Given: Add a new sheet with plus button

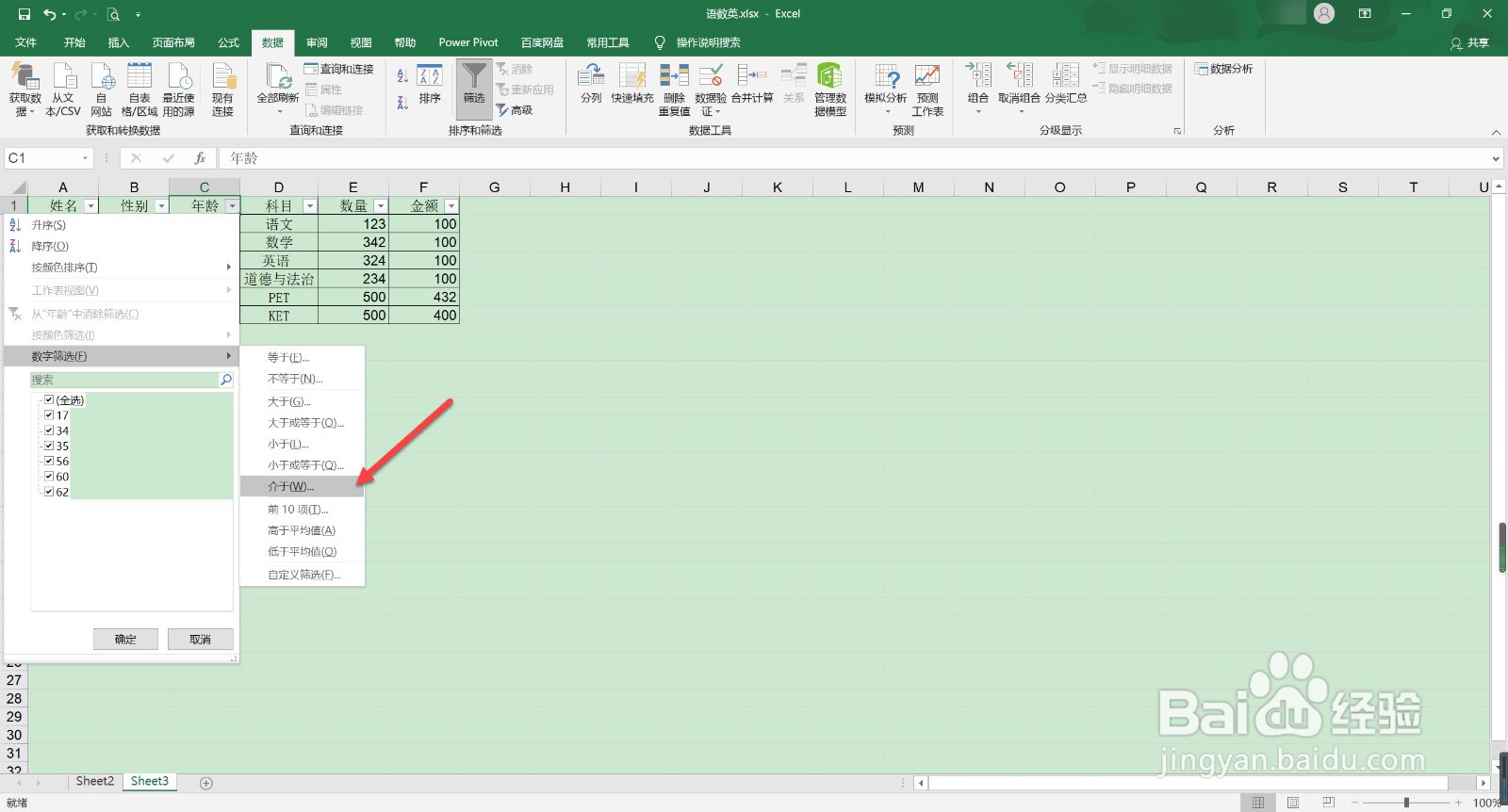Looking at the screenshot, I should click(206, 783).
